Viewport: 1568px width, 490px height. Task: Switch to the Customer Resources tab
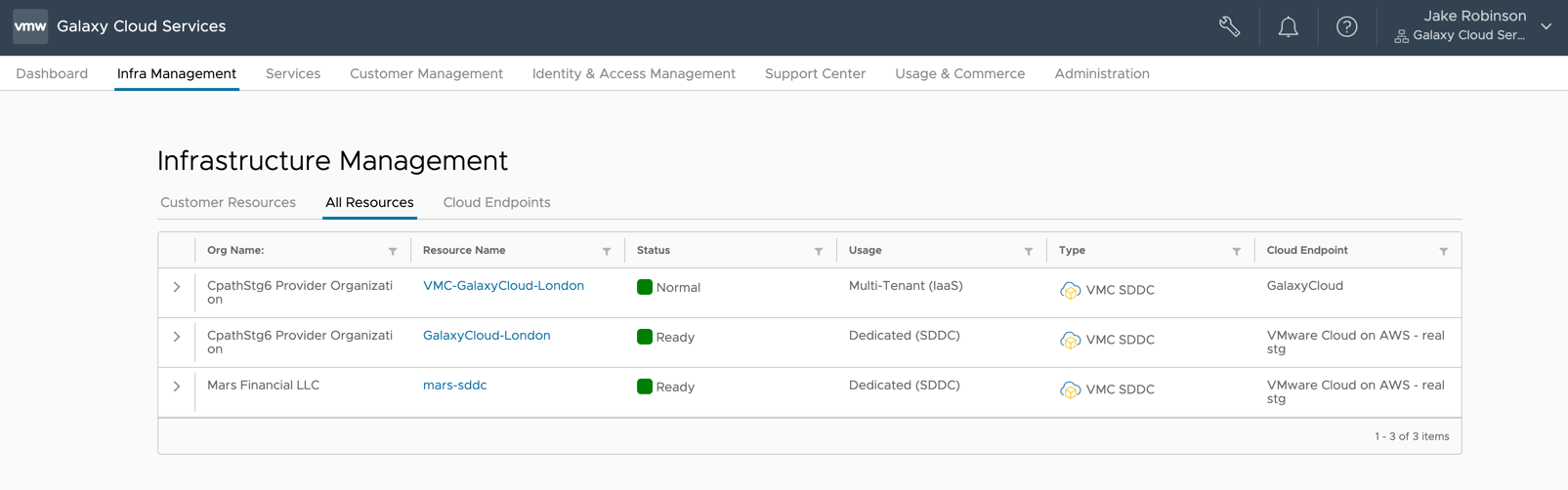[228, 203]
